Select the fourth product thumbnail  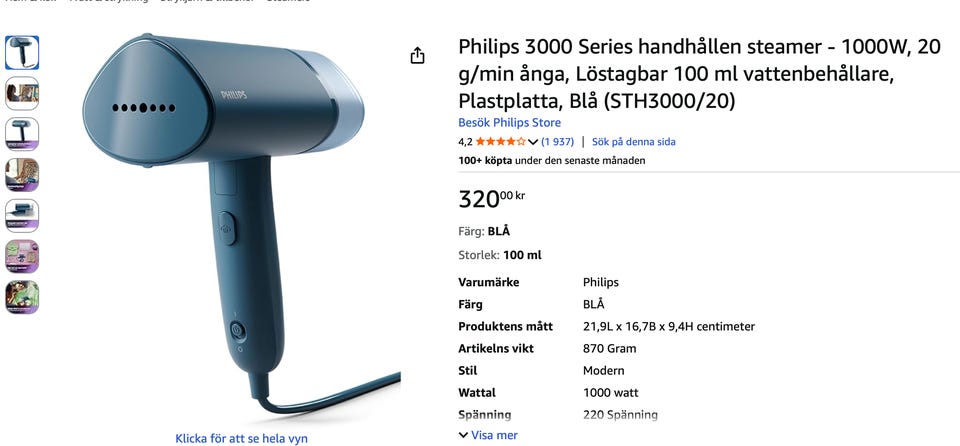22,175
